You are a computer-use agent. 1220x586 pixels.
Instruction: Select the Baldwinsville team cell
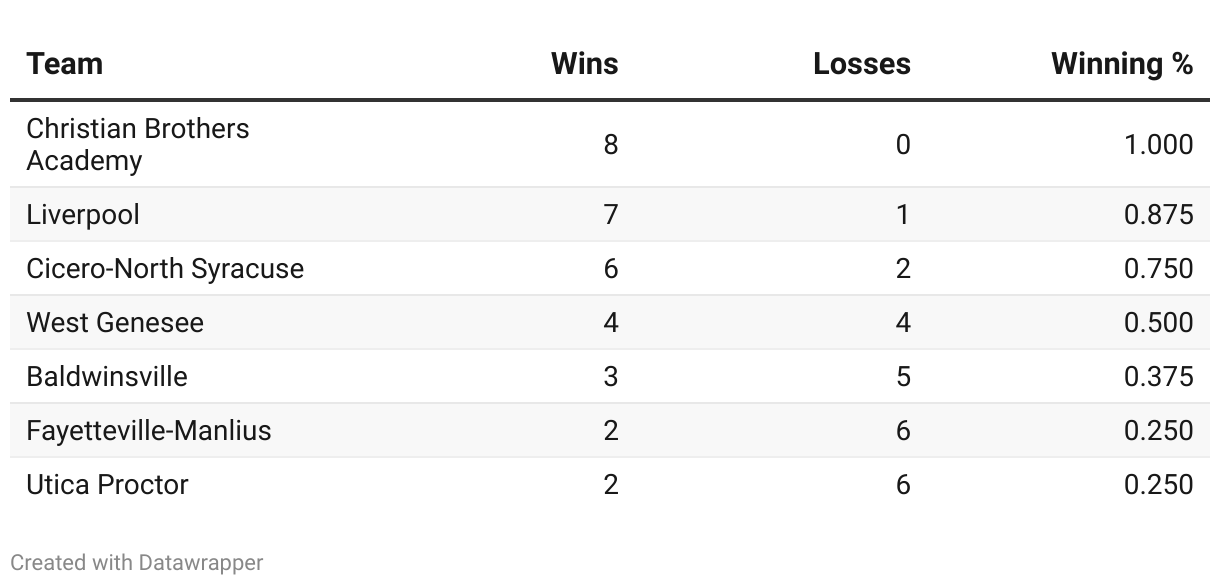(x=107, y=377)
